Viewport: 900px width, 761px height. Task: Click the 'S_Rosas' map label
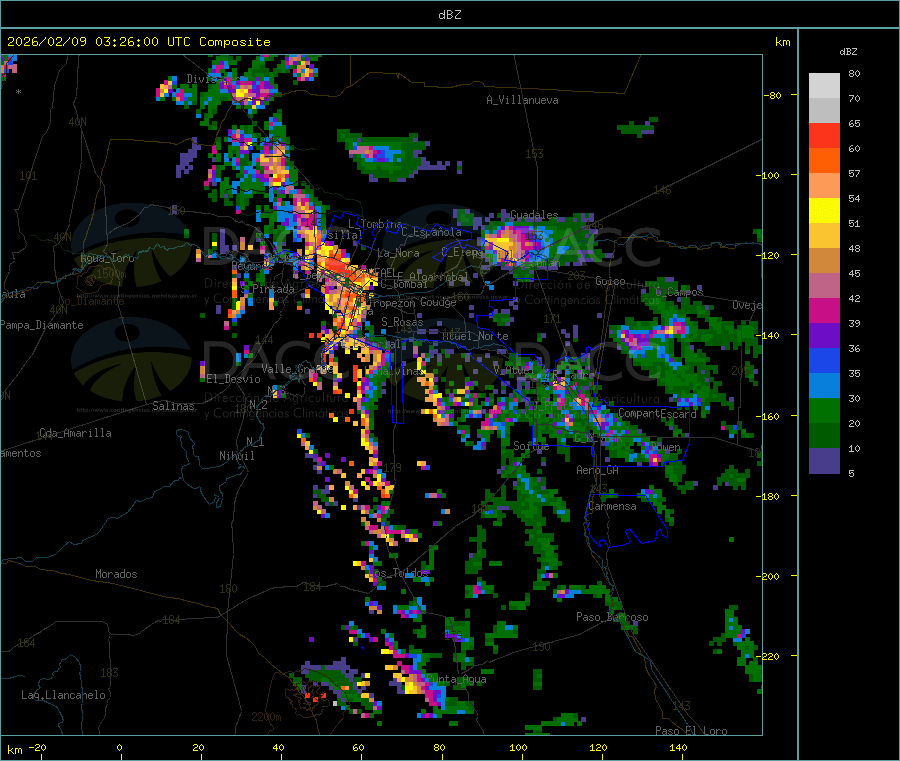click(x=402, y=322)
